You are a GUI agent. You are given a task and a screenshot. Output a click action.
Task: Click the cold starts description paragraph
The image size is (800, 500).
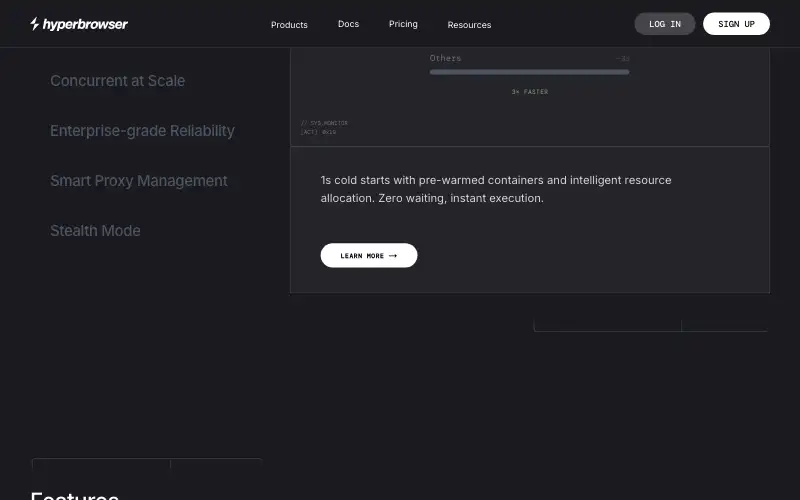pyautogui.click(x=496, y=189)
